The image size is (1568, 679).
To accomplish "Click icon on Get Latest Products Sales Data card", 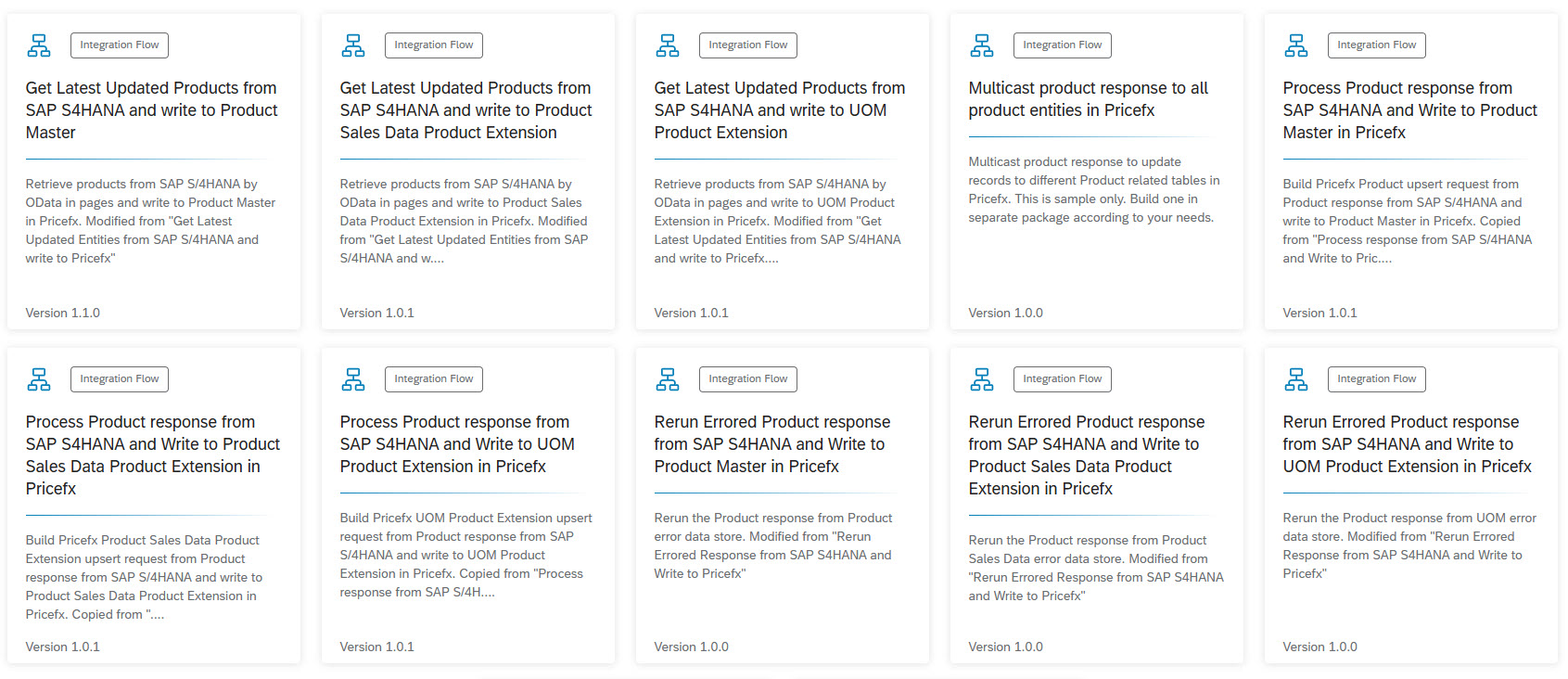I will pos(353,45).
